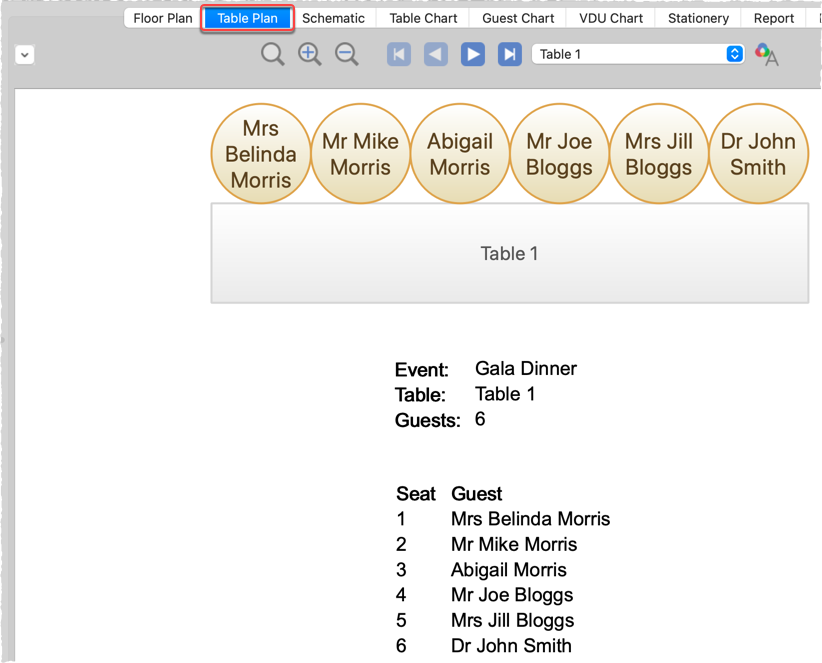Image resolution: width=822 pixels, height=663 pixels.
Task: Open the Report view
Action: pyautogui.click(x=773, y=17)
